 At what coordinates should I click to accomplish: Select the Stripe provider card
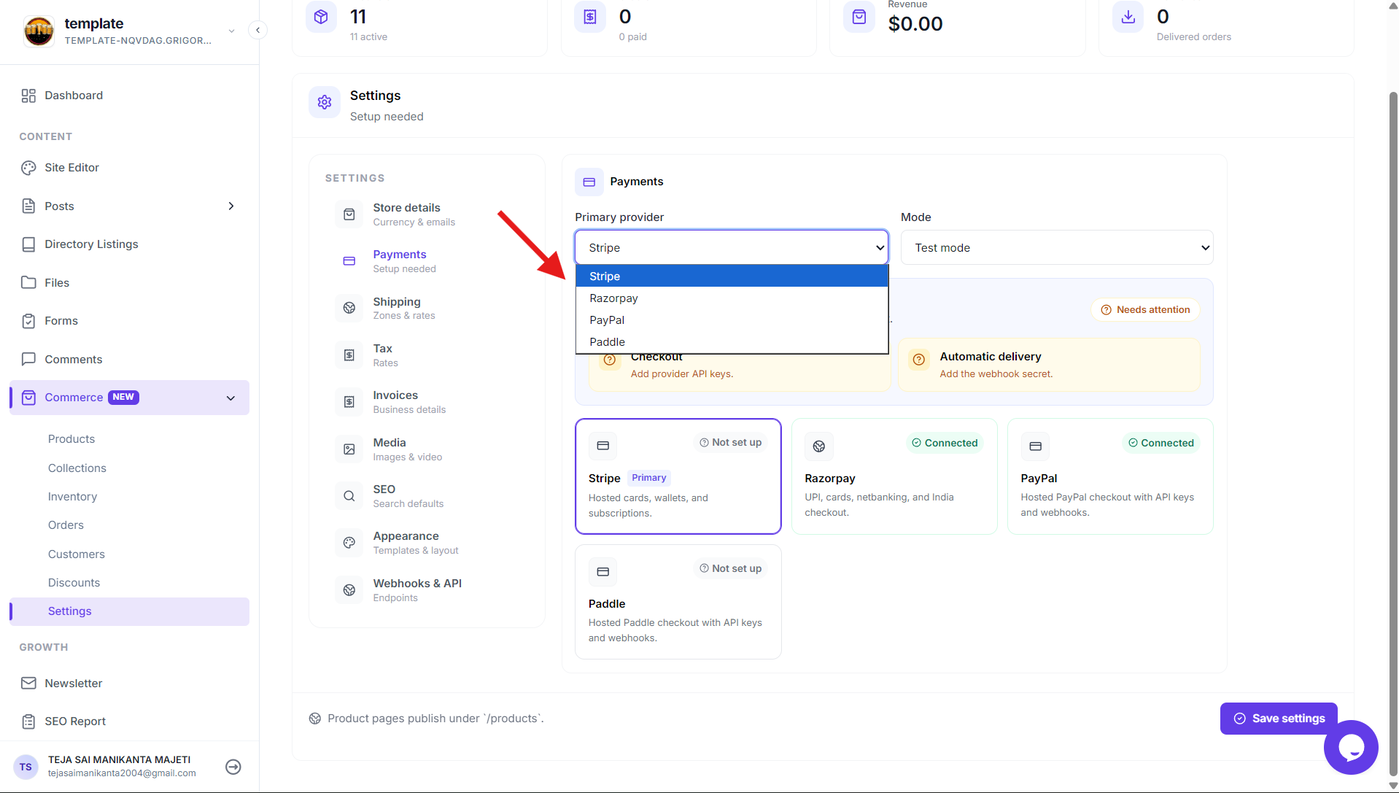click(x=678, y=476)
